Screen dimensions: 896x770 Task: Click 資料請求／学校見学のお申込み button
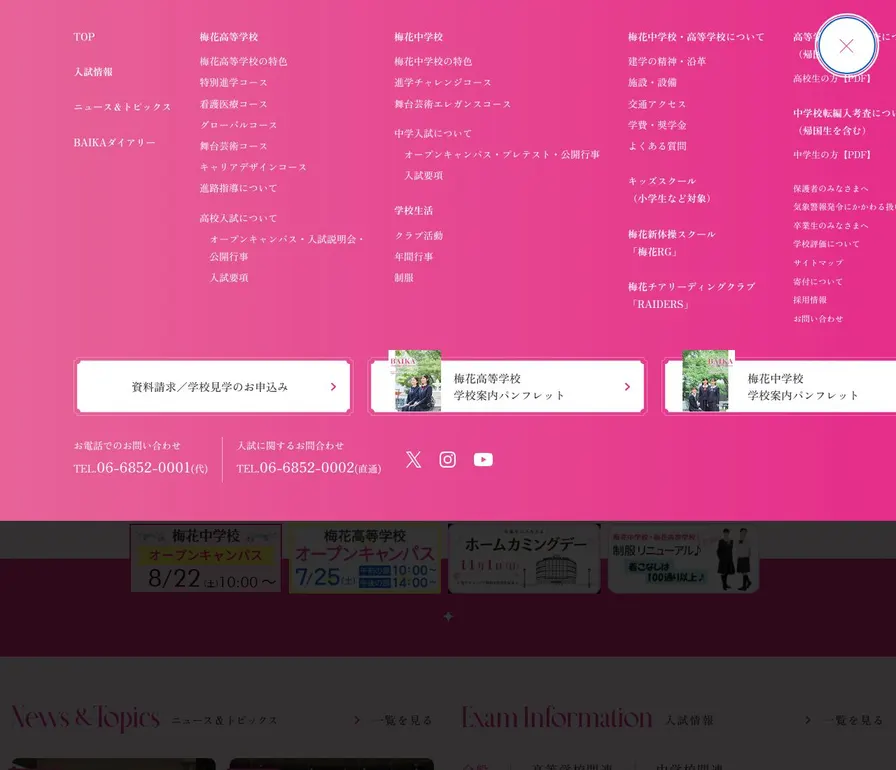pos(213,387)
